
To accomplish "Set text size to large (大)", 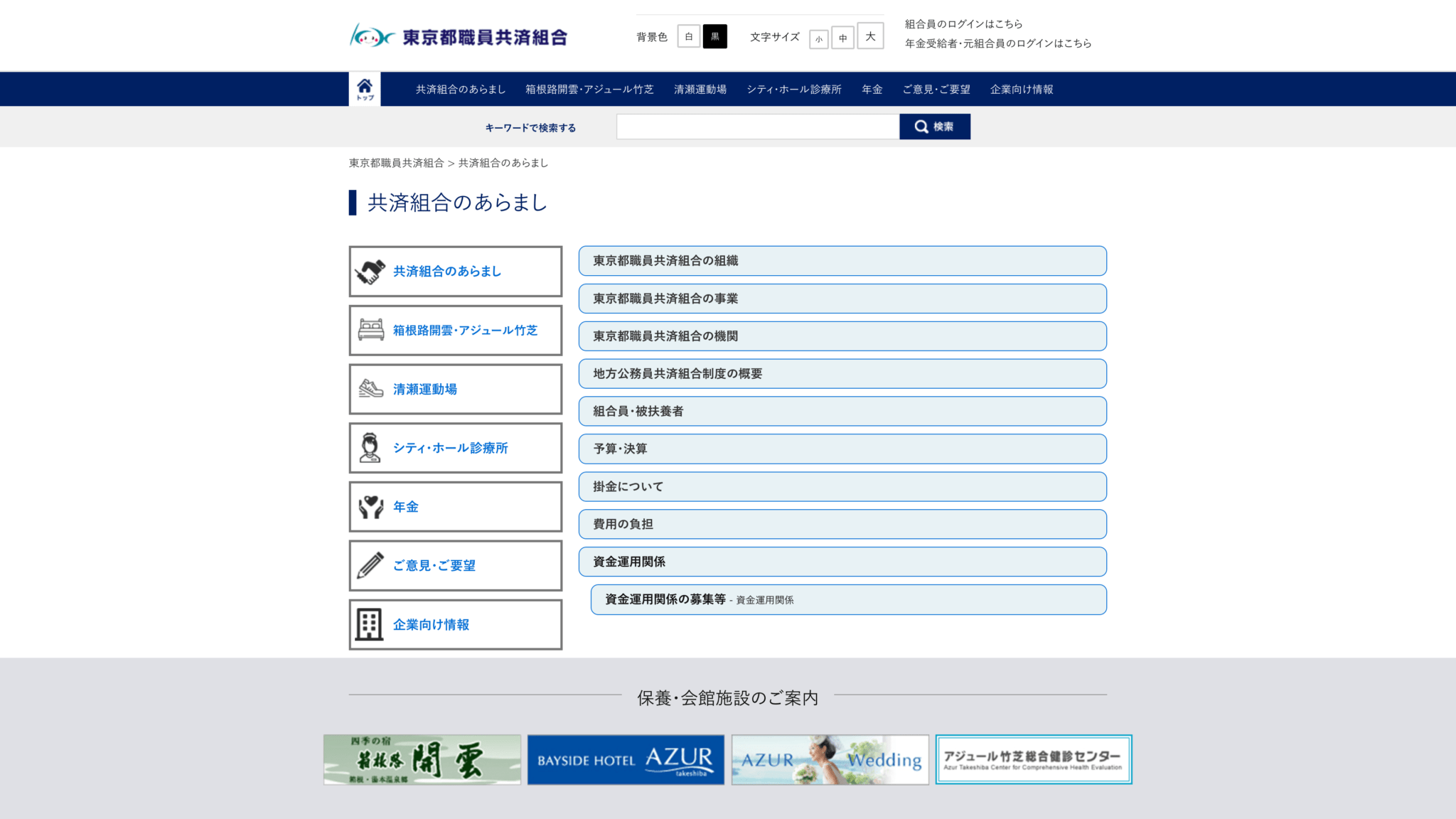I will click(x=870, y=36).
